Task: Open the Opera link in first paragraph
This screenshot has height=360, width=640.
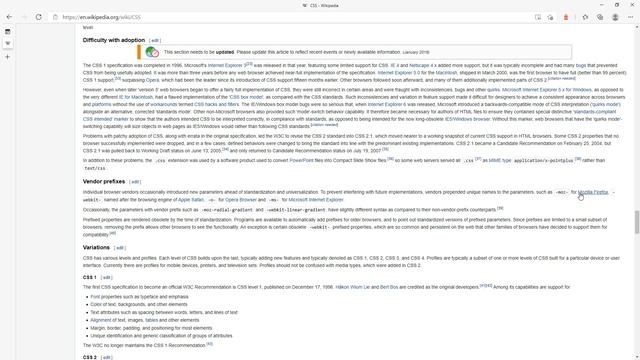Action: [x=152, y=80]
